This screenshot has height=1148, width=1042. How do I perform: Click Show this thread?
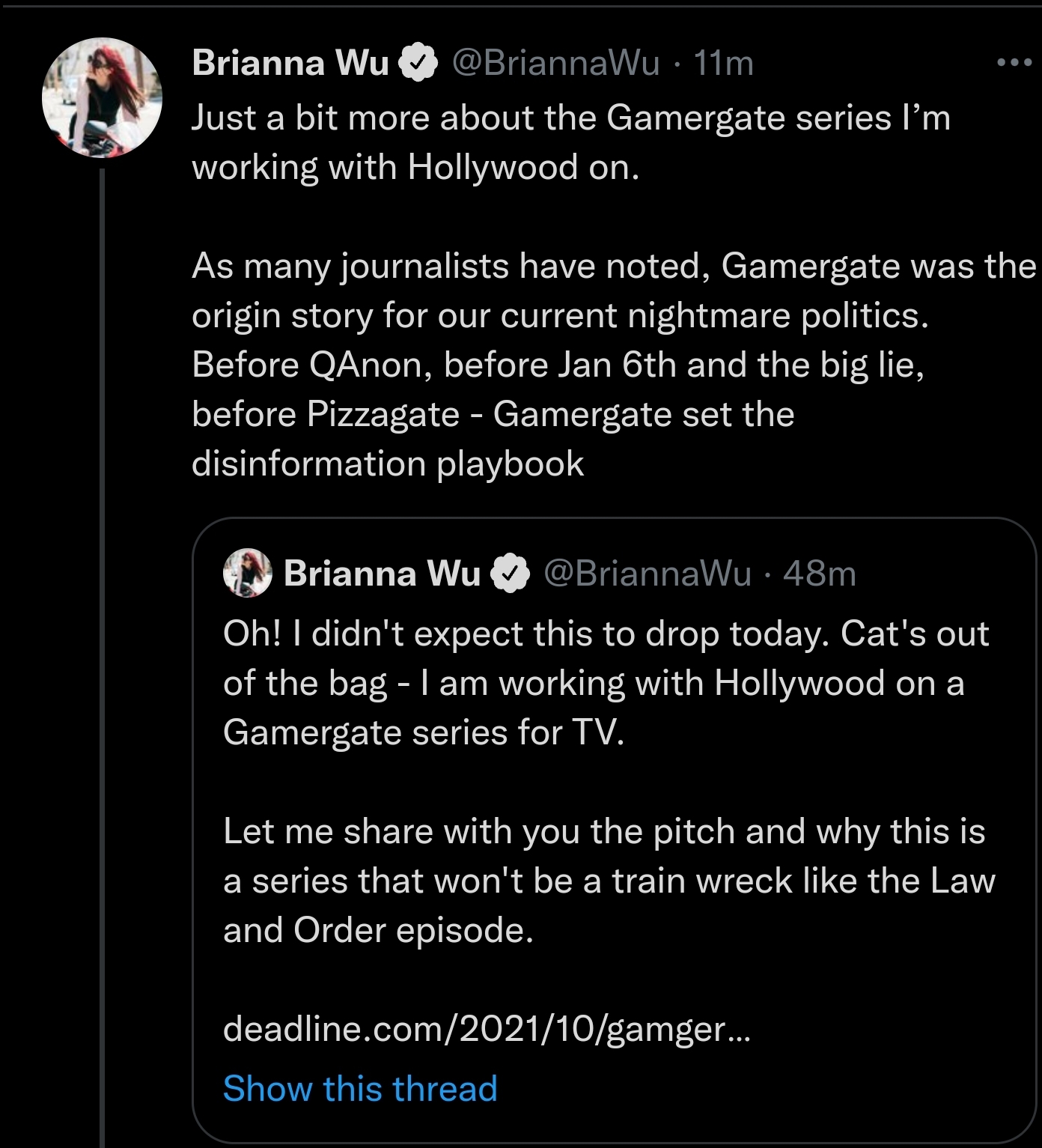(360, 1088)
